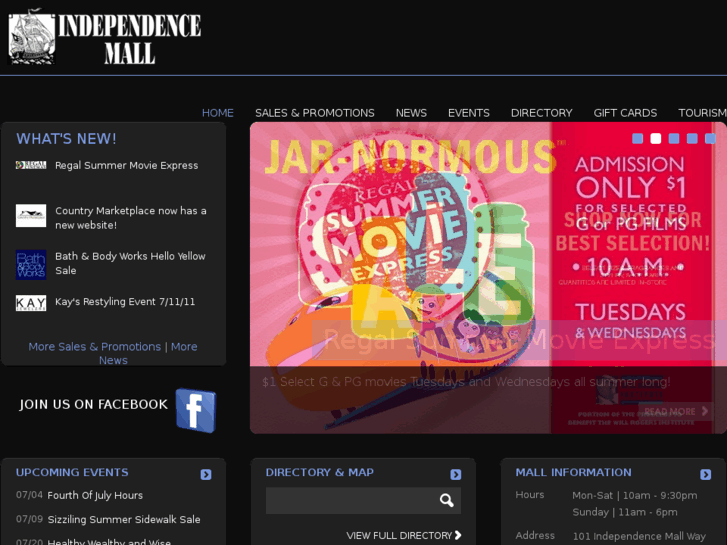Go to the Home menu item
This screenshot has width=727, height=545.
point(217,113)
